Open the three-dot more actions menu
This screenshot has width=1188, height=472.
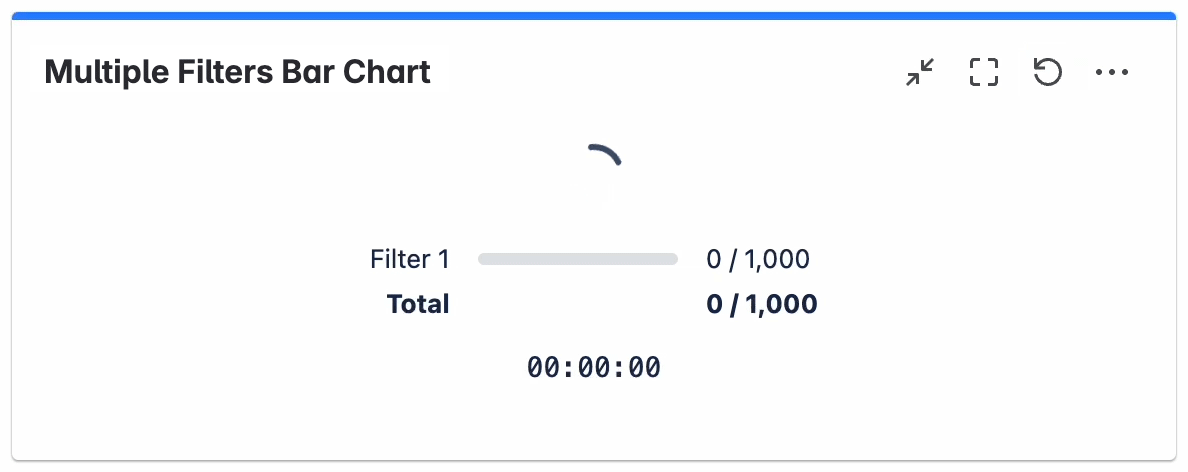click(x=1112, y=72)
